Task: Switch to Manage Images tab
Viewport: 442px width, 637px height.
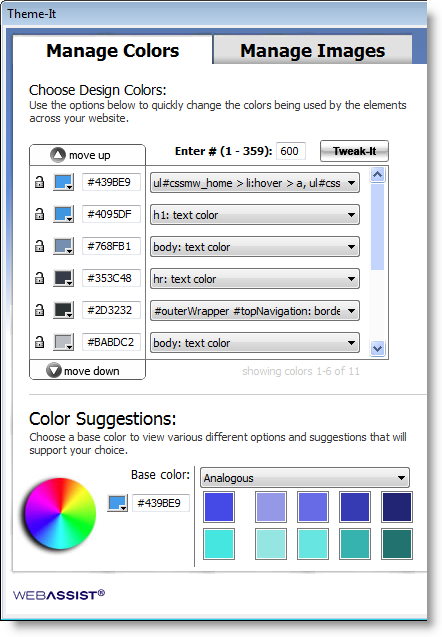Action: click(312, 50)
